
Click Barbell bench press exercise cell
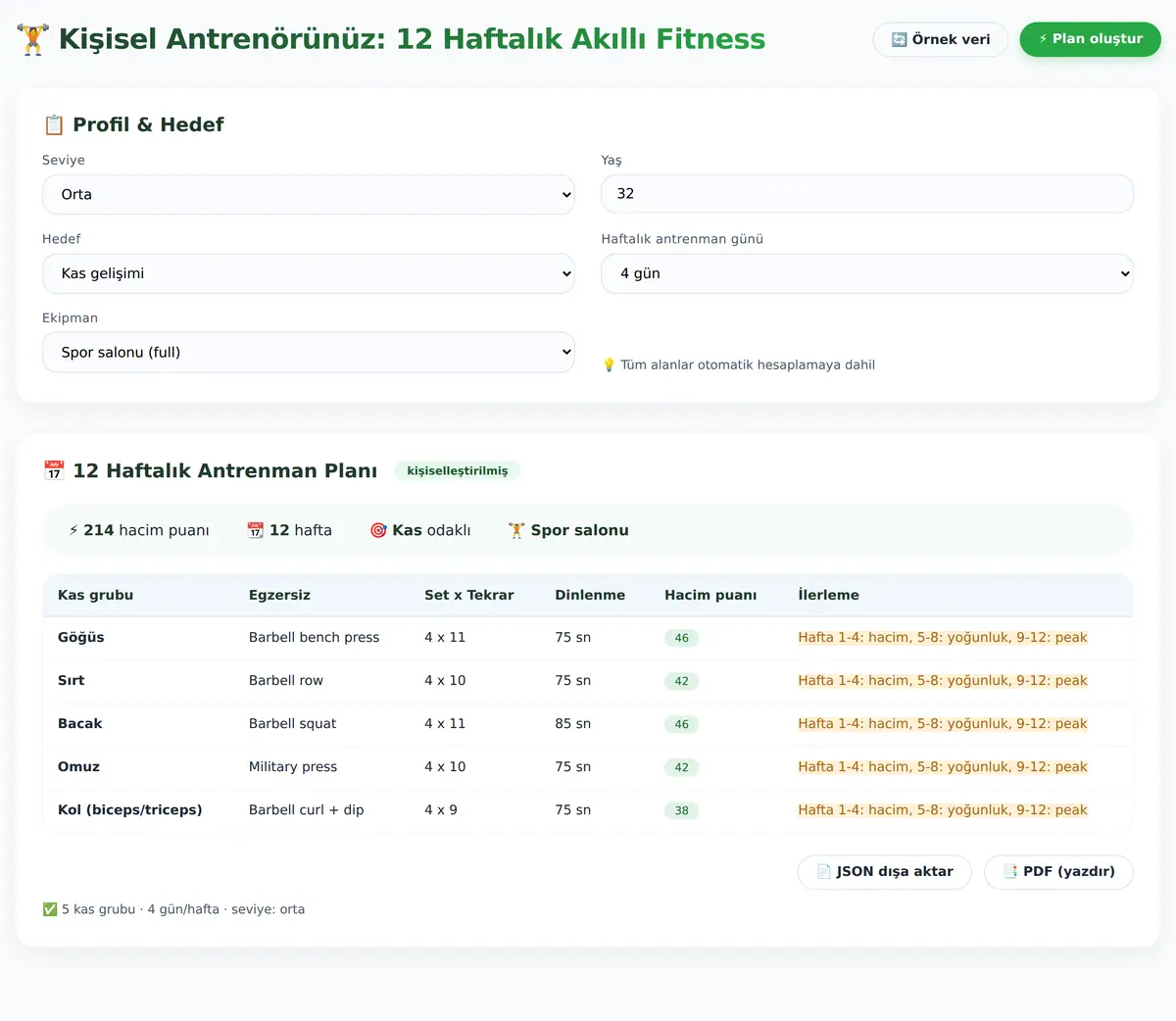[315, 637]
